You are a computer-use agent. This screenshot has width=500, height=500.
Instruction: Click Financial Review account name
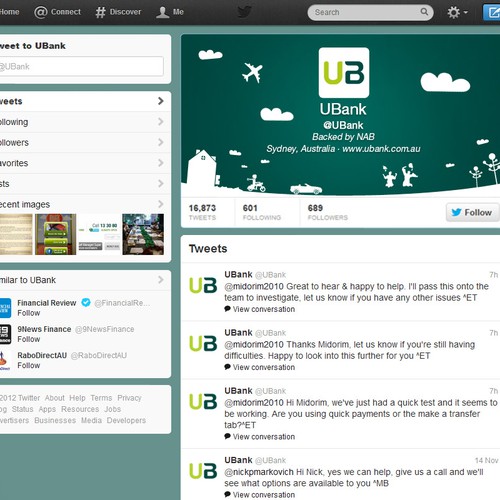[47, 303]
